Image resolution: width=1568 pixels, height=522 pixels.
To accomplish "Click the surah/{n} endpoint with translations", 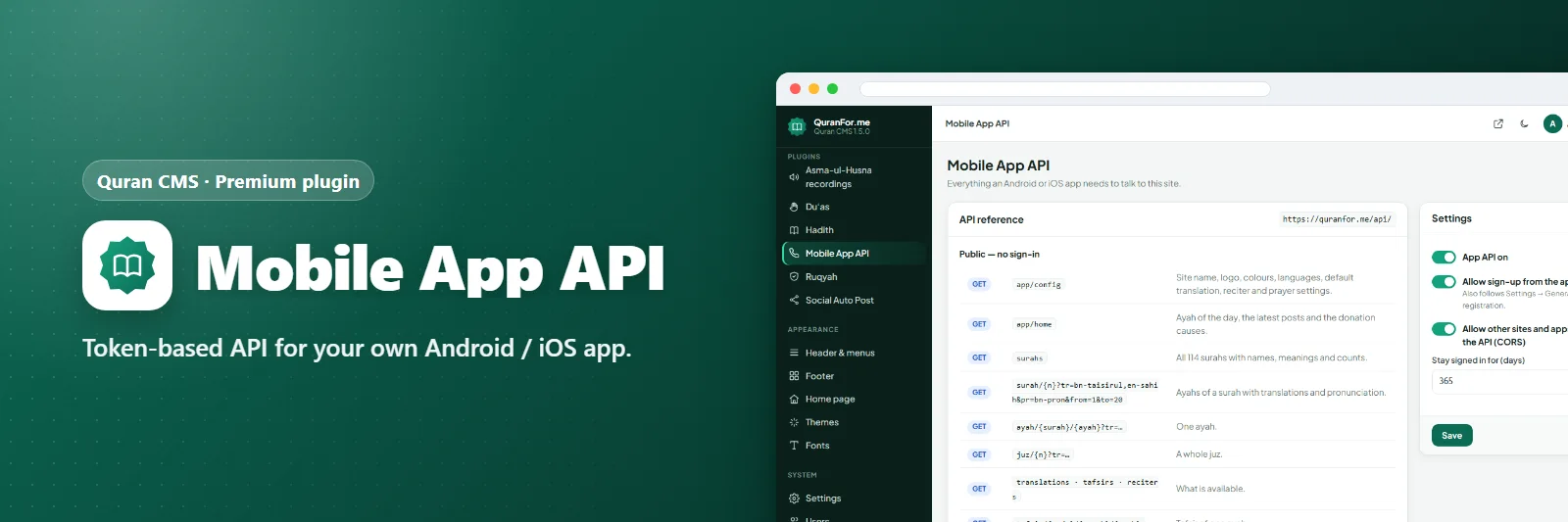I will (1086, 393).
